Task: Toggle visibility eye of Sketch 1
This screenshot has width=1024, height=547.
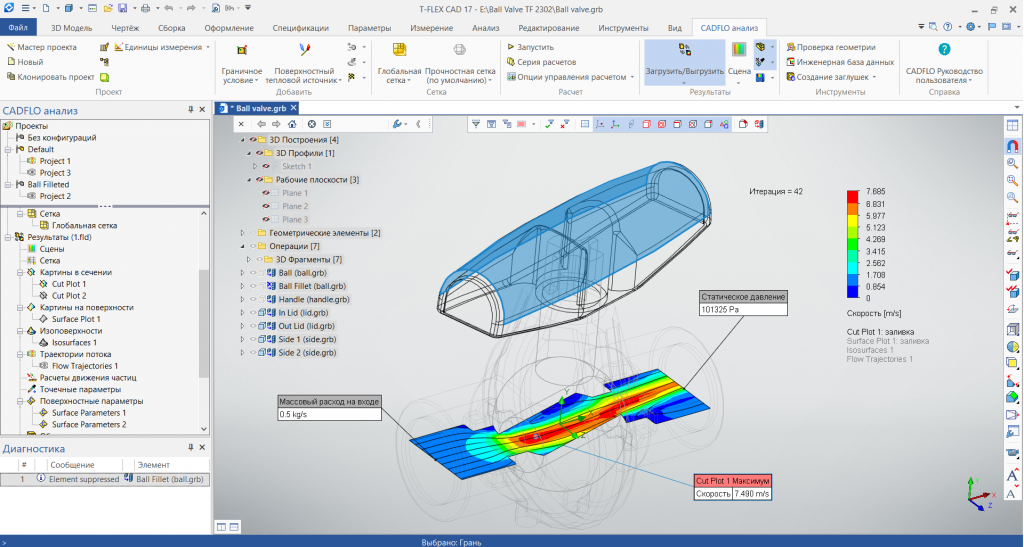Action: tap(267, 166)
